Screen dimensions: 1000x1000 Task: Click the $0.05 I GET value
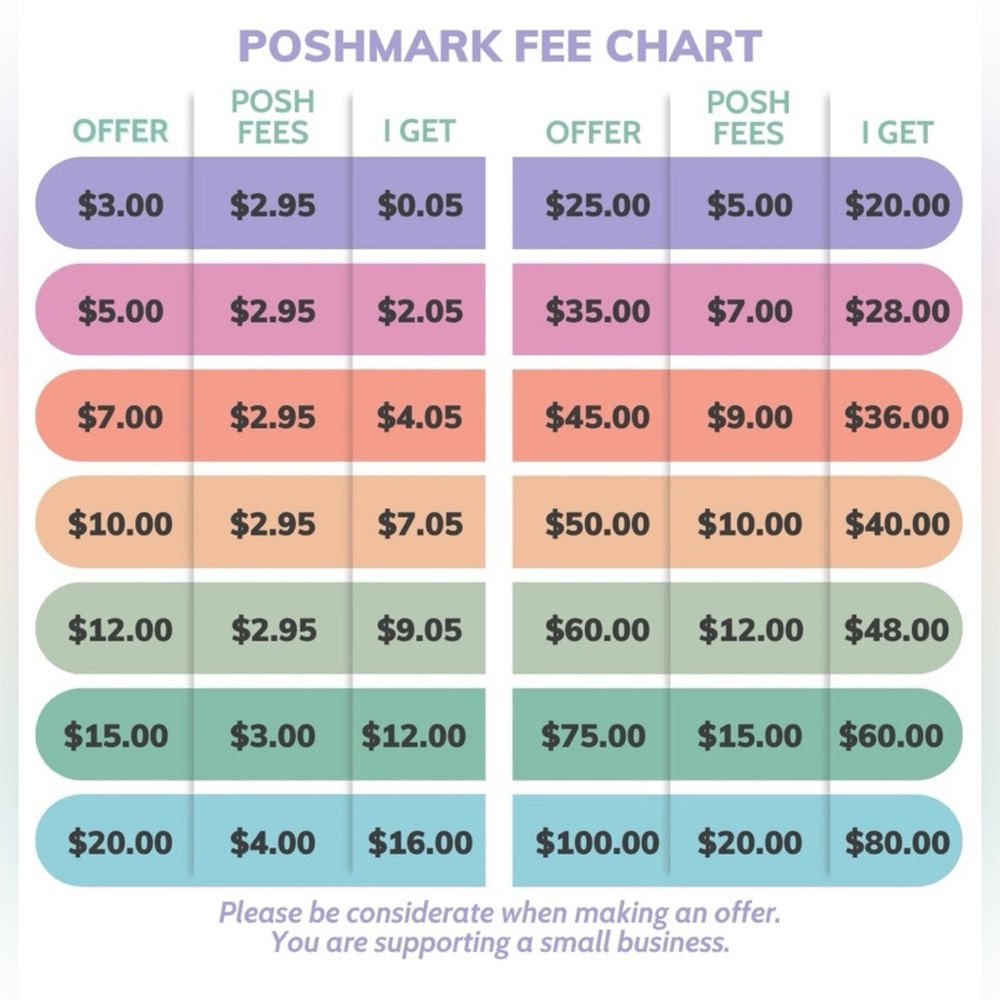pyautogui.click(x=420, y=205)
